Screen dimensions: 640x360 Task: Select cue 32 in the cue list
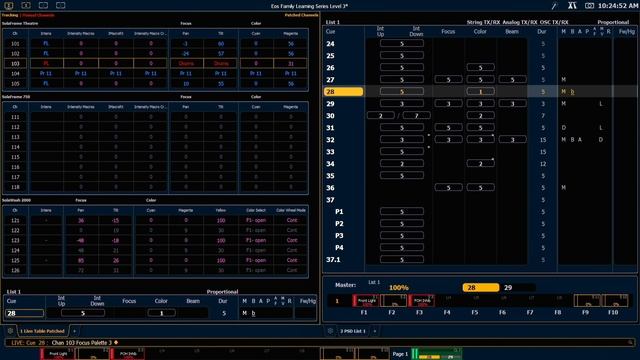pos(331,140)
